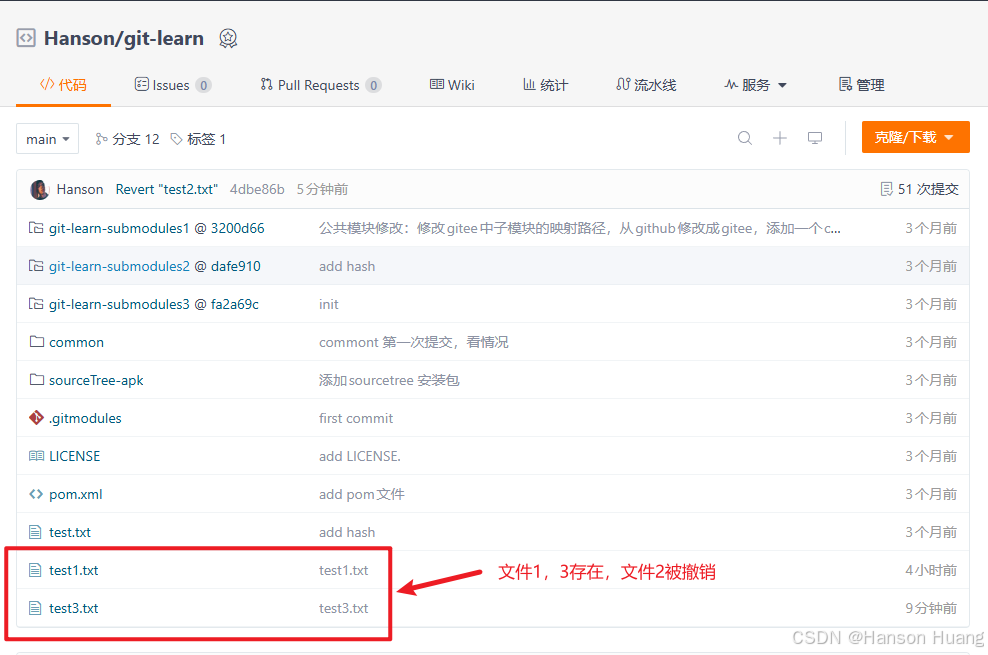Click the submodule icon of git-learn-submodules3
This screenshot has width=988, height=655.
pyautogui.click(x=37, y=304)
